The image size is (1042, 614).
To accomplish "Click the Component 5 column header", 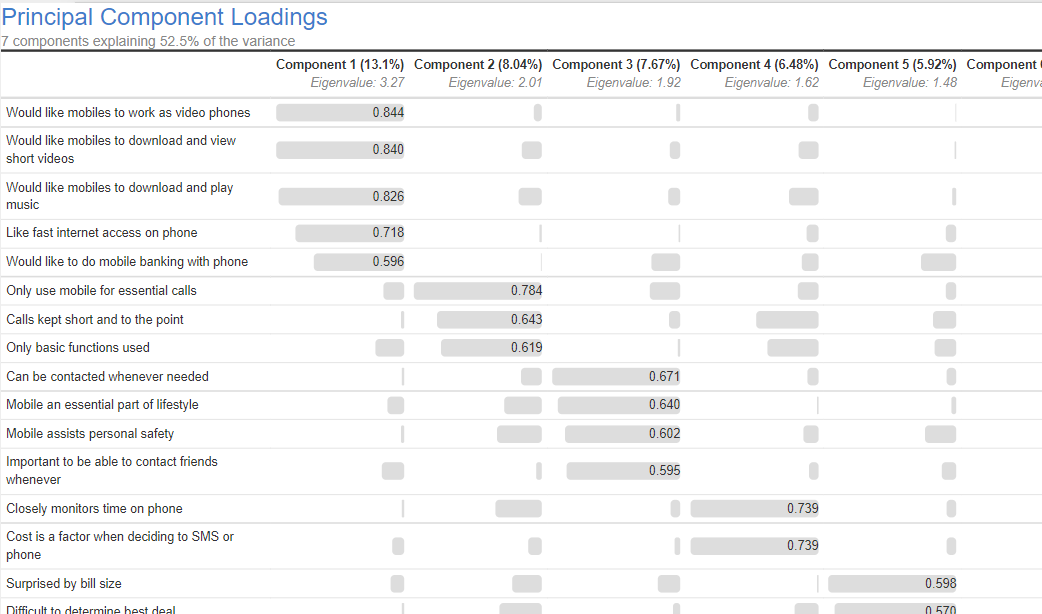I will coord(892,64).
